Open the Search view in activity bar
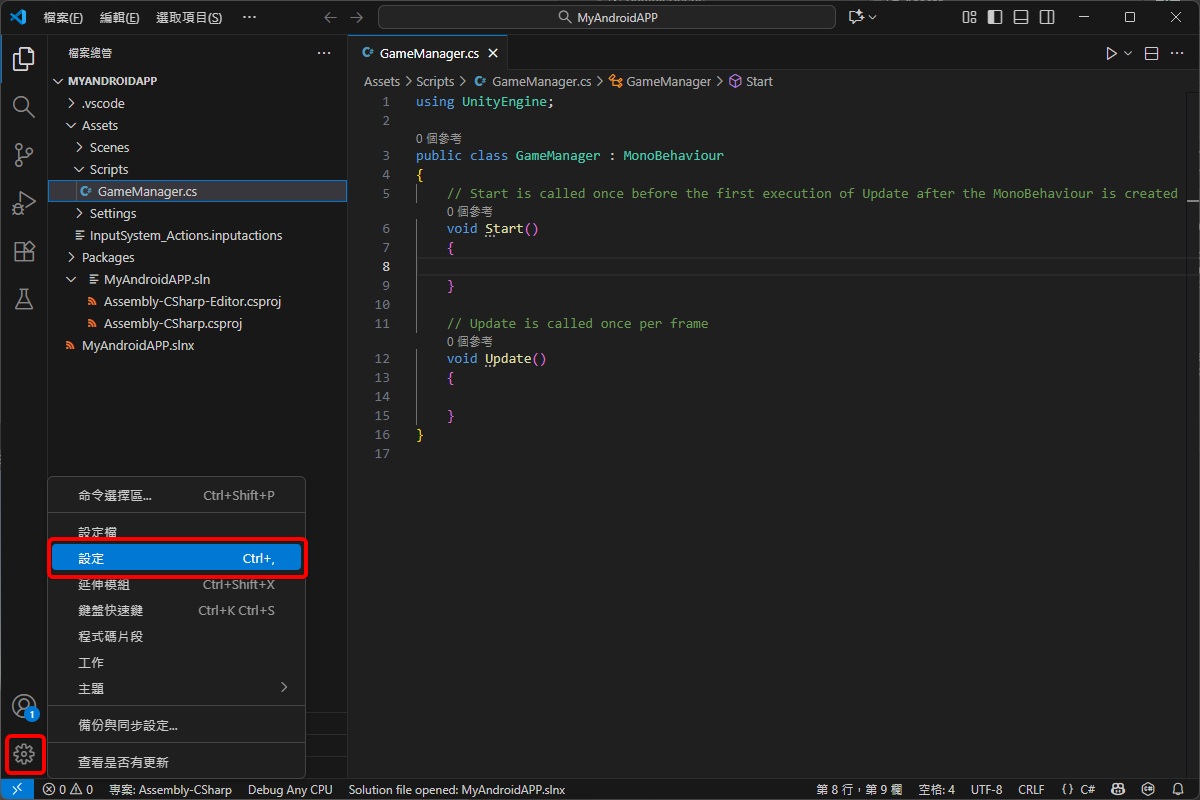Image resolution: width=1200 pixels, height=800 pixels. 23,107
